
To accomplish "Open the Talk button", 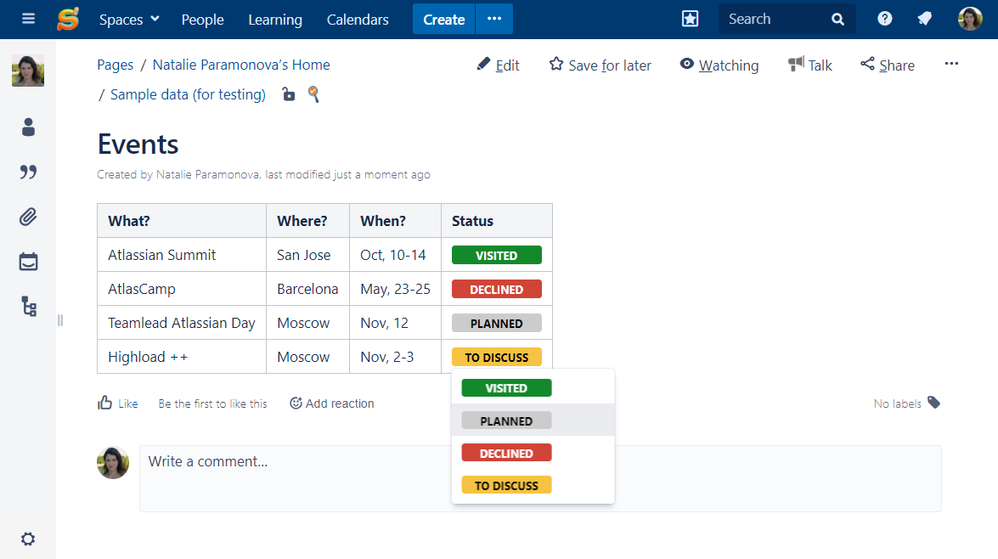I will click(810, 65).
